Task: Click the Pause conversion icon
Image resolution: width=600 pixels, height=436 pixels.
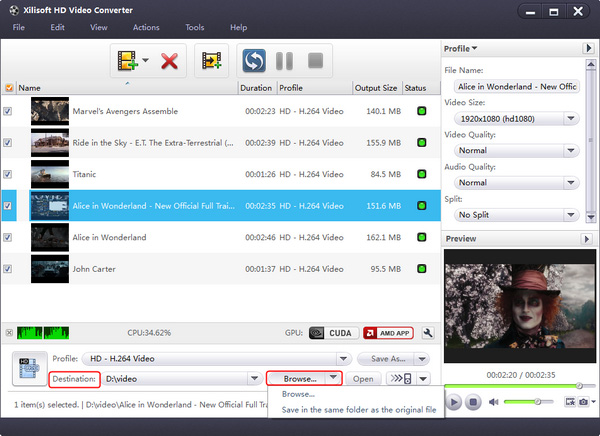Action: (x=285, y=62)
